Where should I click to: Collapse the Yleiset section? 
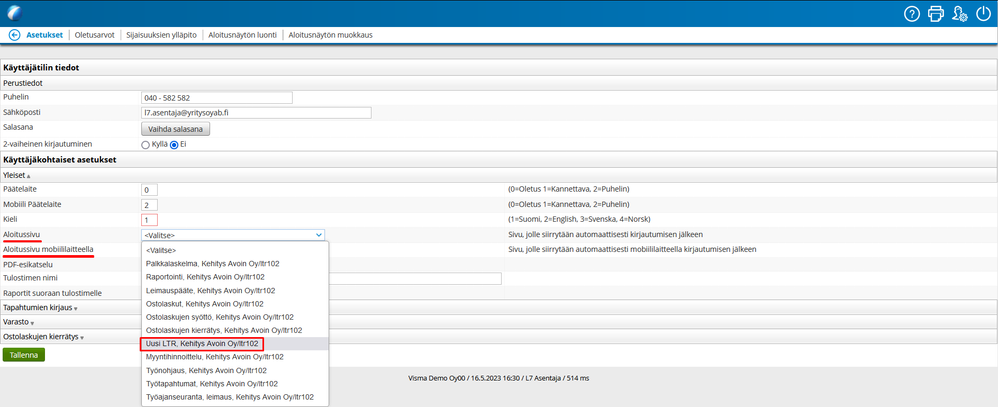[x=17, y=175]
